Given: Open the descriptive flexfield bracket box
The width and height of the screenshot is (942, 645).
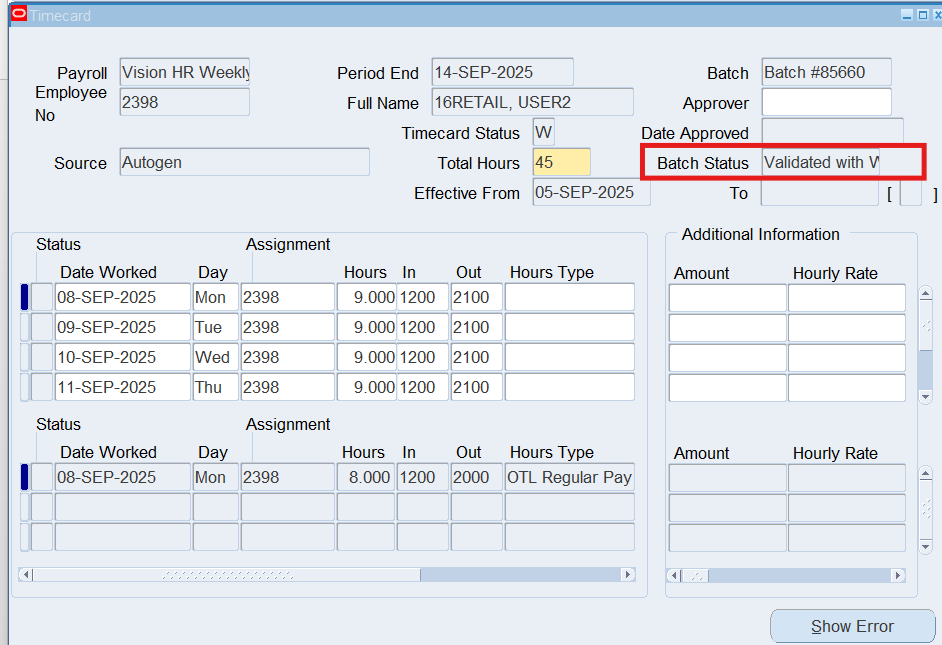Looking at the screenshot, I should click(910, 194).
